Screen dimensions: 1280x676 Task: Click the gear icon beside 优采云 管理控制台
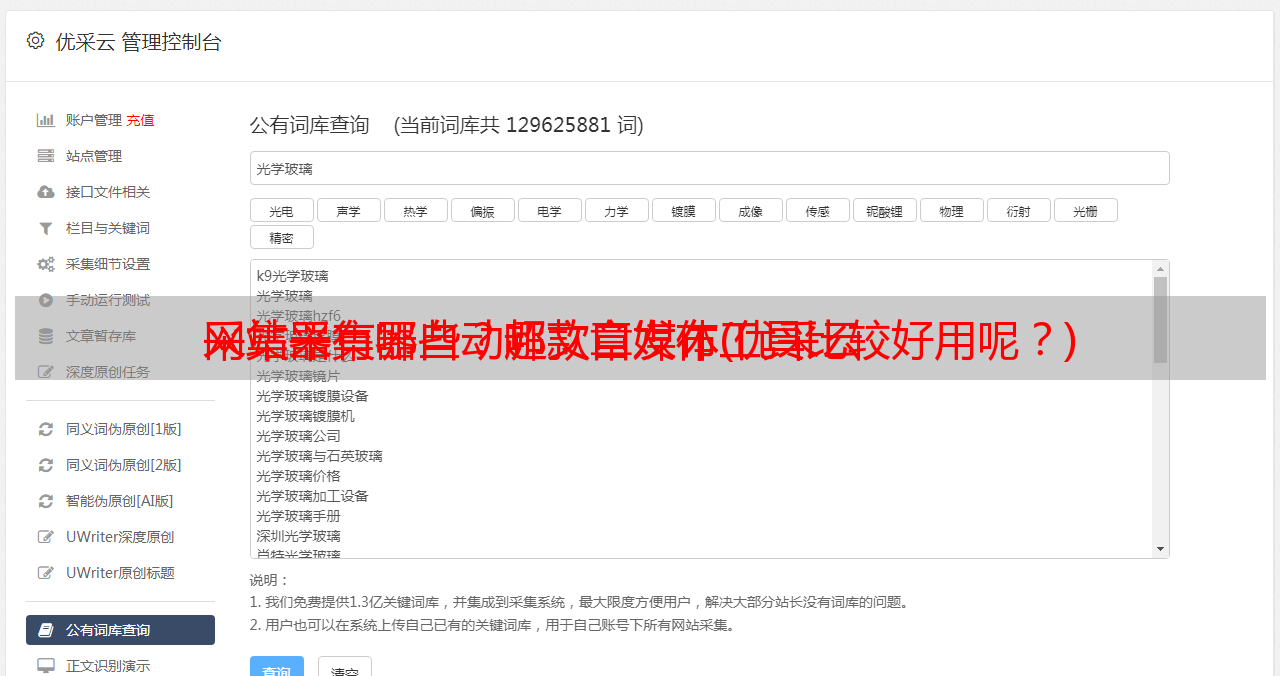click(36, 41)
